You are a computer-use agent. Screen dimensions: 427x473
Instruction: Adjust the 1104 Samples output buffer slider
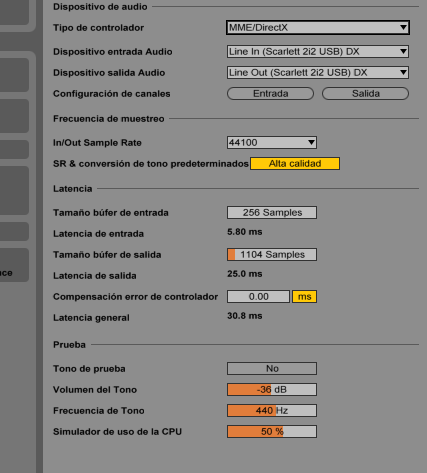pyautogui.click(x=272, y=255)
